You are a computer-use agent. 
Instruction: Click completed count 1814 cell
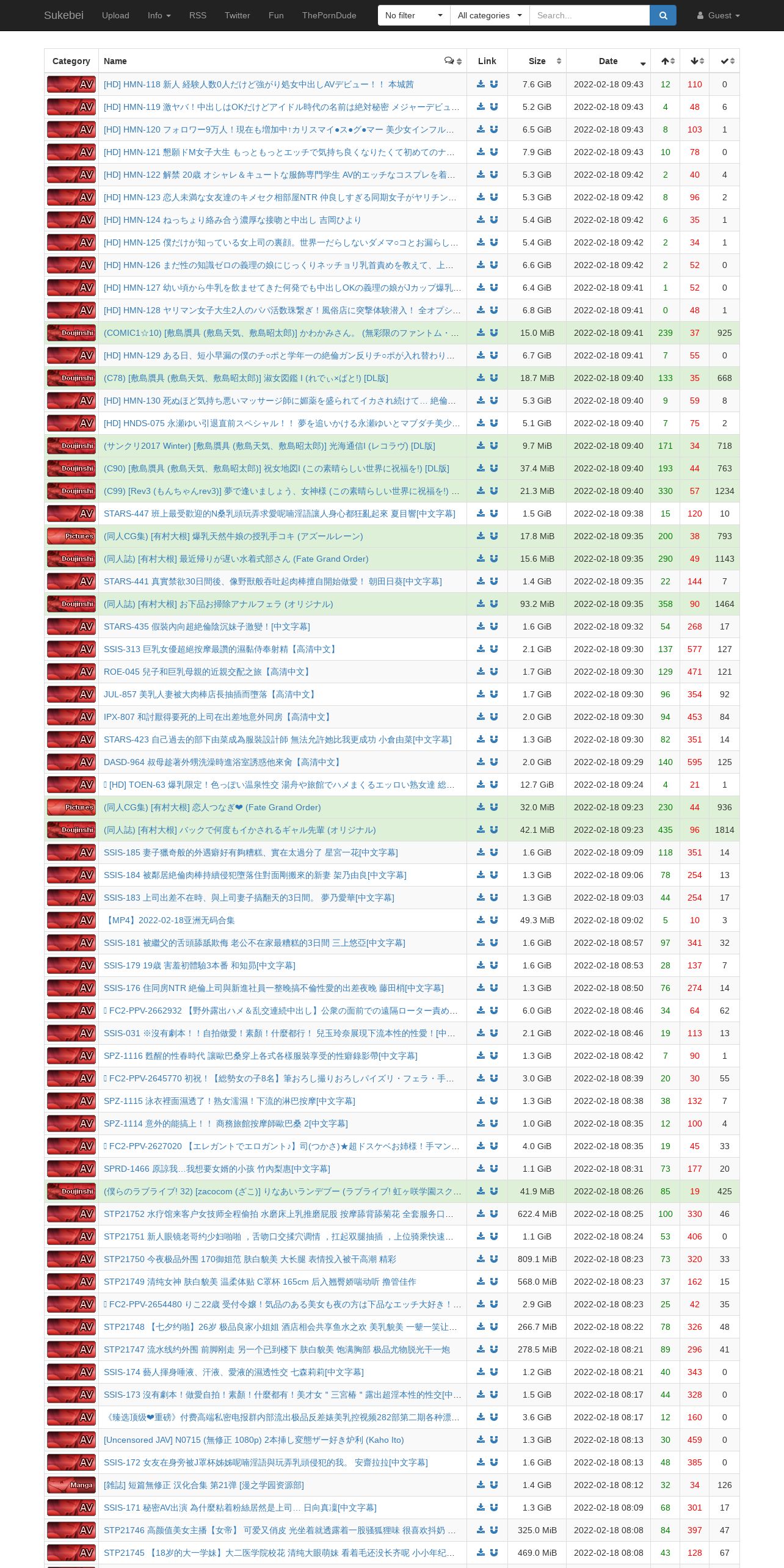click(x=725, y=830)
